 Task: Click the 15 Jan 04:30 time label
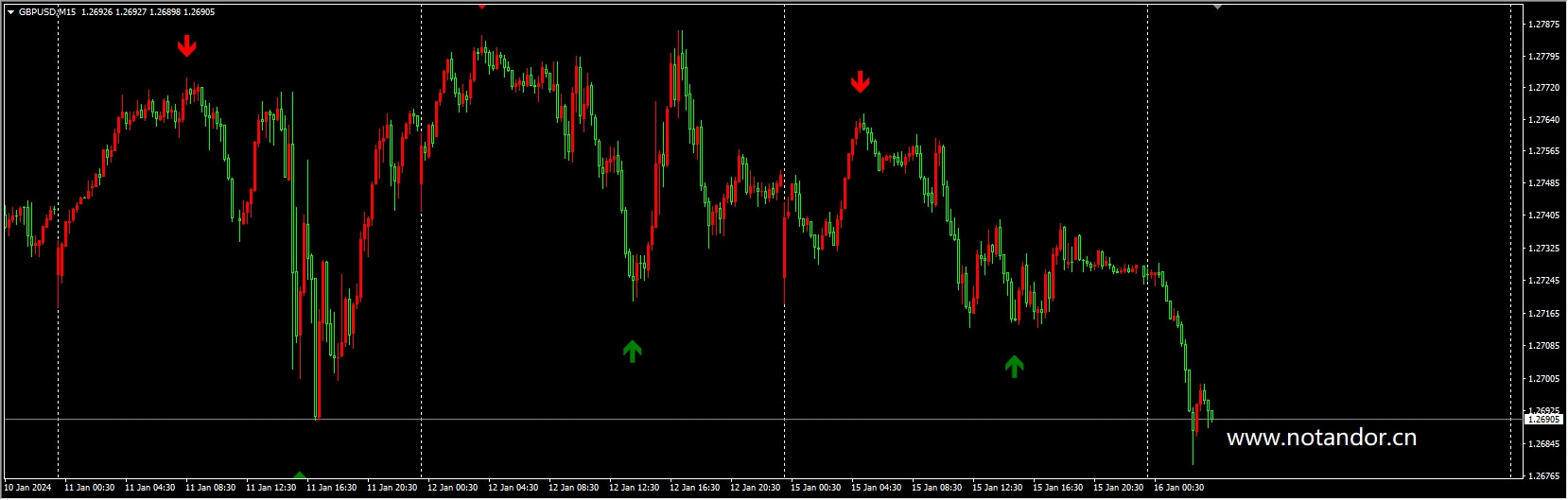click(876, 488)
